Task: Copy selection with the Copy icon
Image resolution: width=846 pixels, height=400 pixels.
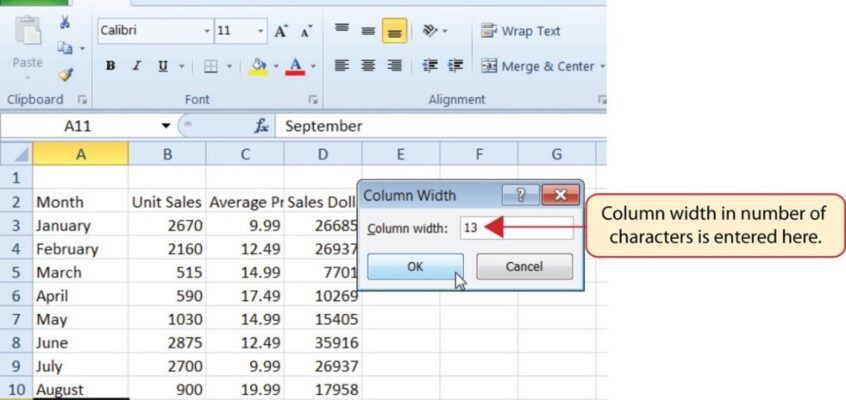Action: (x=65, y=49)
